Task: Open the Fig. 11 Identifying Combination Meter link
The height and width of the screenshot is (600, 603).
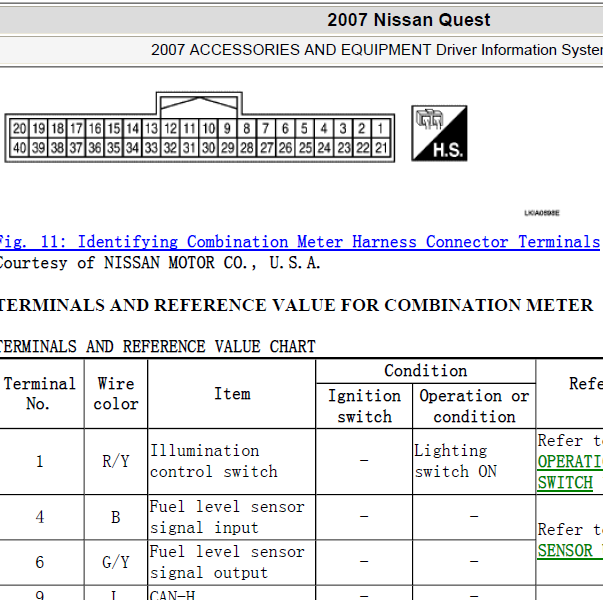Action: point(300,242)
